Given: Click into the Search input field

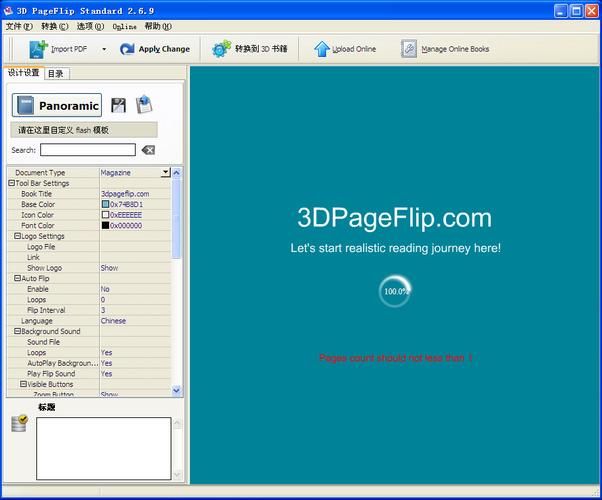Looking at the screenshot, I should point(88,150).
